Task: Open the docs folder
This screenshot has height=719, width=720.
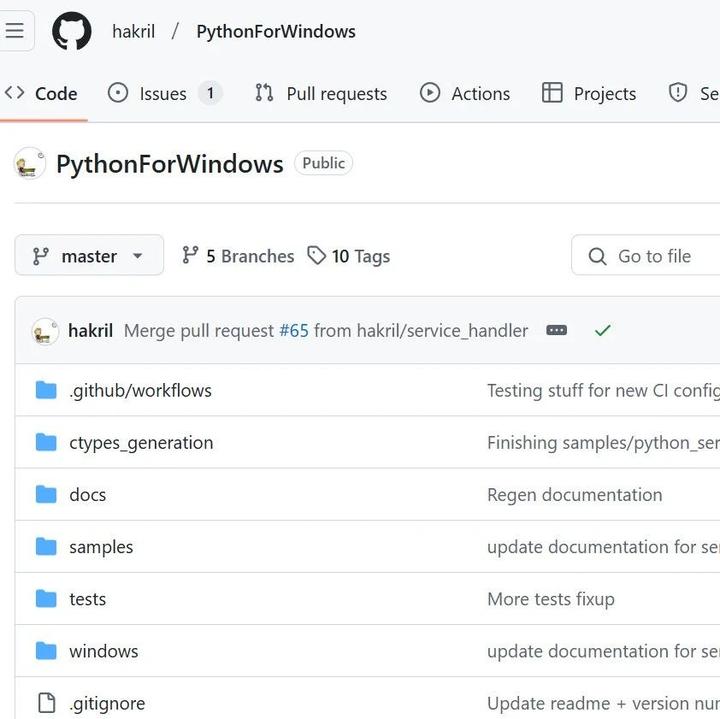Action: pyautogui.click(x=88, y=495)
